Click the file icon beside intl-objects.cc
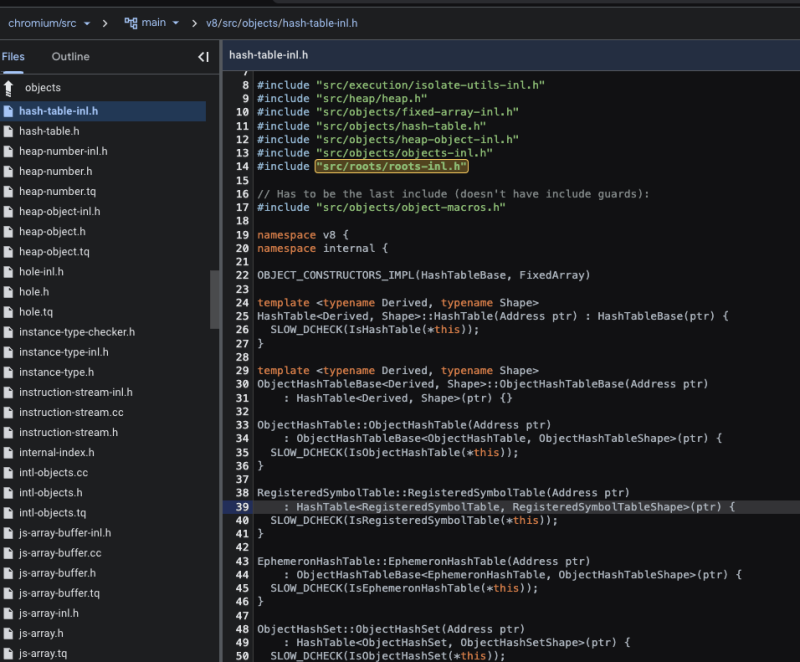 [x=9, y=472]
